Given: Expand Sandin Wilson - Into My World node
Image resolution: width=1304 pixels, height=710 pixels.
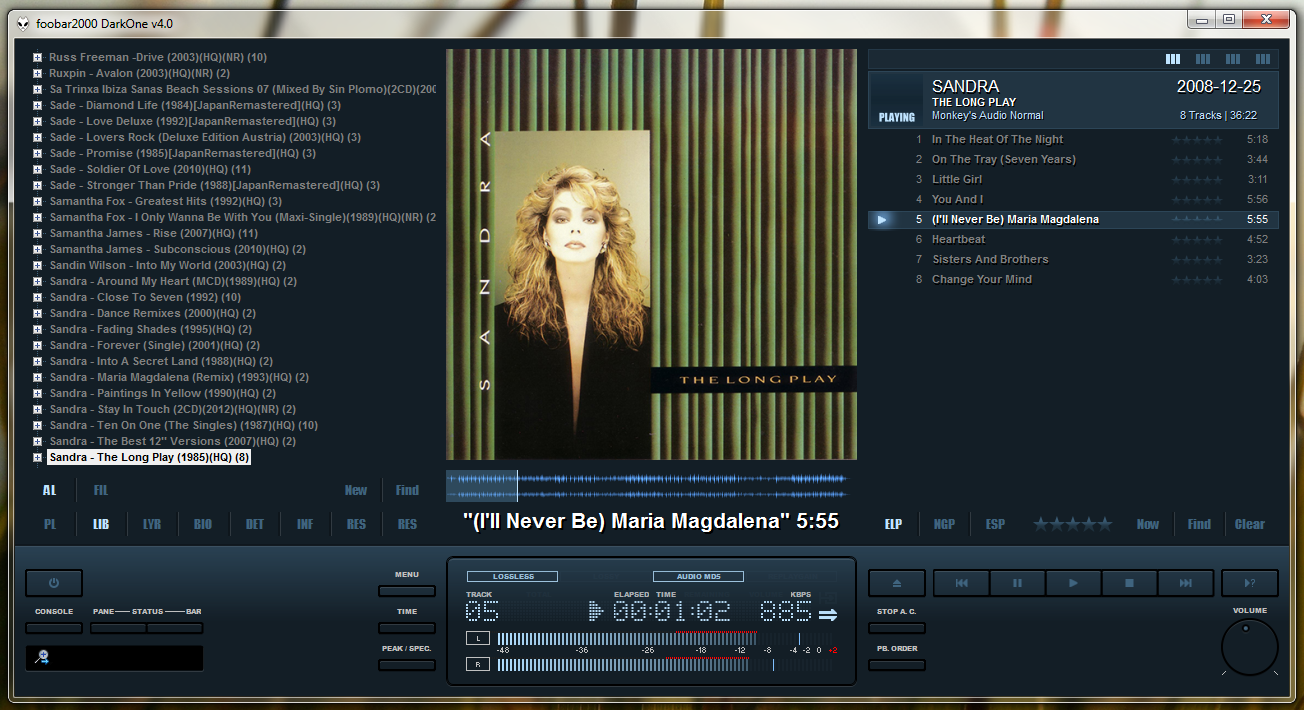Looking at the screenshot, I should pos(37,265).
